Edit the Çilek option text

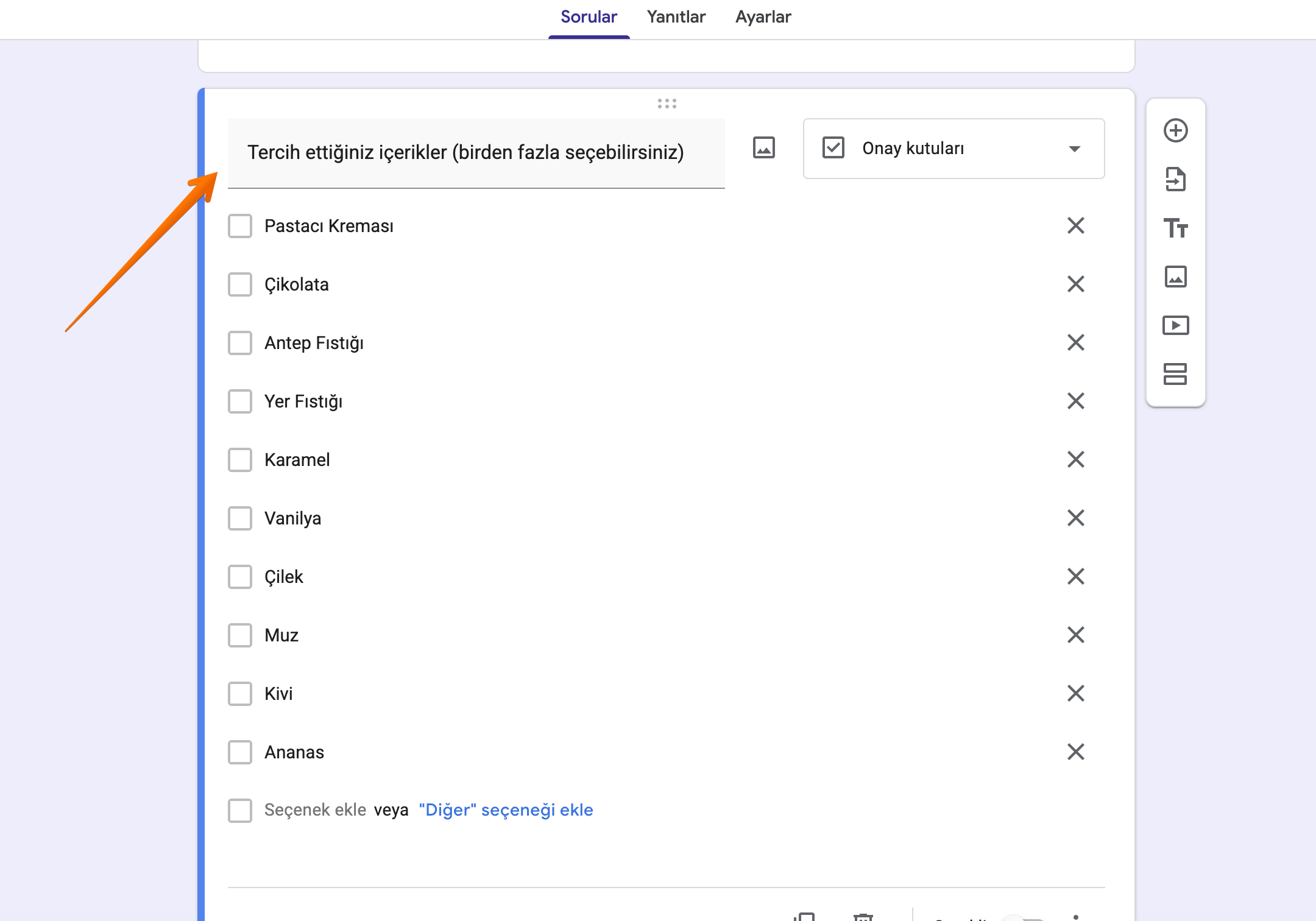[284, 577]
